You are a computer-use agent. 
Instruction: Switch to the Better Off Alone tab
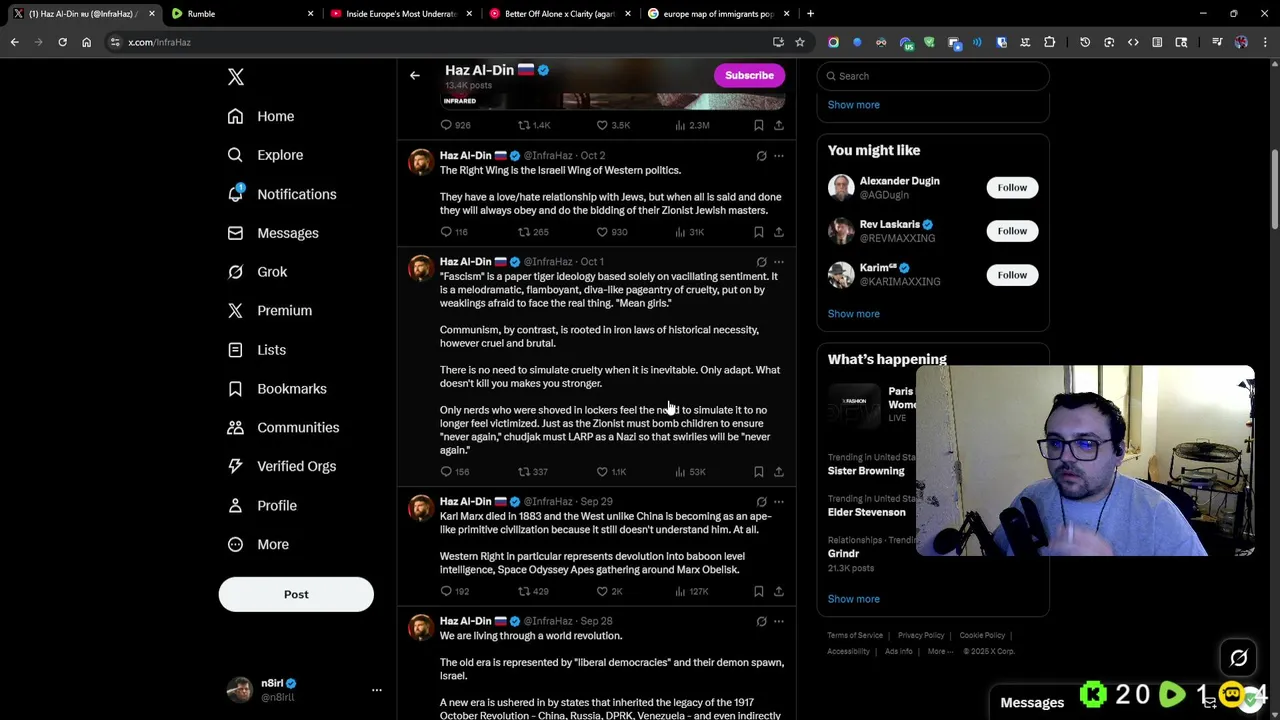560,14
